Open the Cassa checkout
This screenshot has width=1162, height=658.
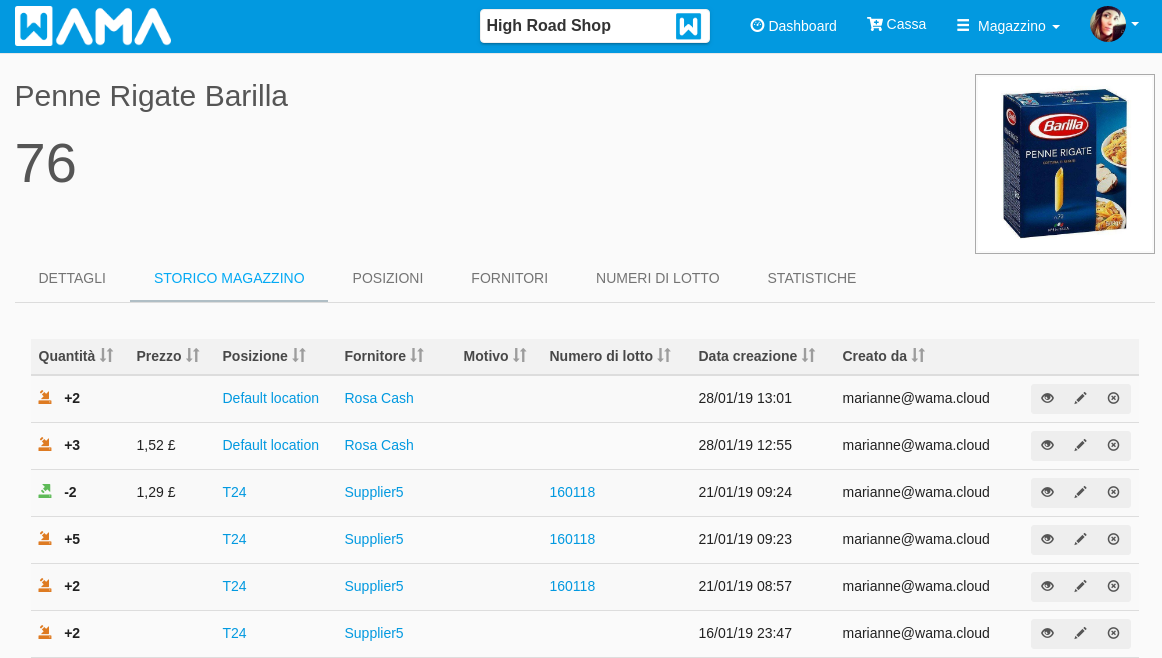pyautogui.click(x=897, y=24)
